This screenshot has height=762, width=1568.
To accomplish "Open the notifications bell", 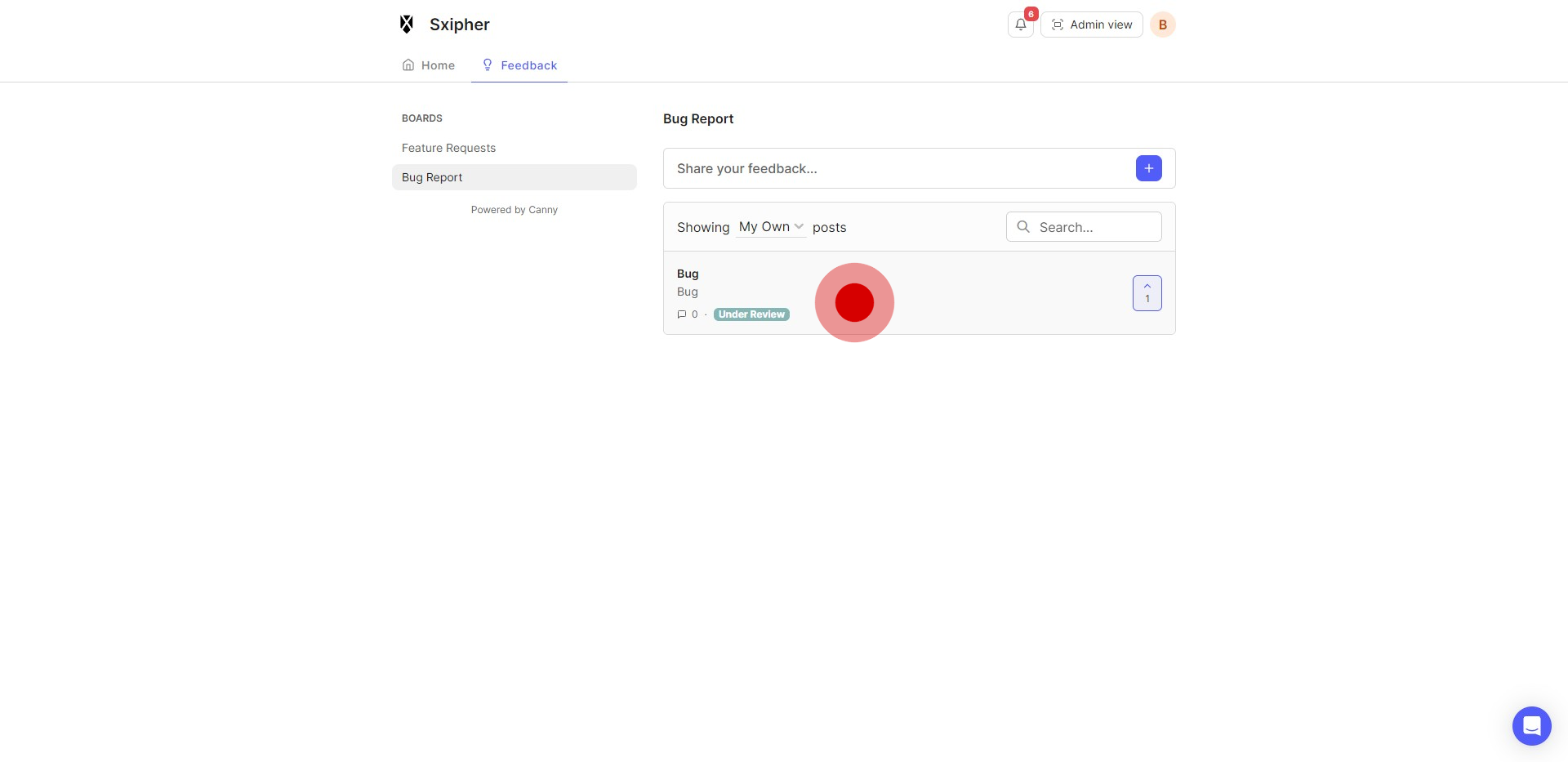I will click(1020, 25).
